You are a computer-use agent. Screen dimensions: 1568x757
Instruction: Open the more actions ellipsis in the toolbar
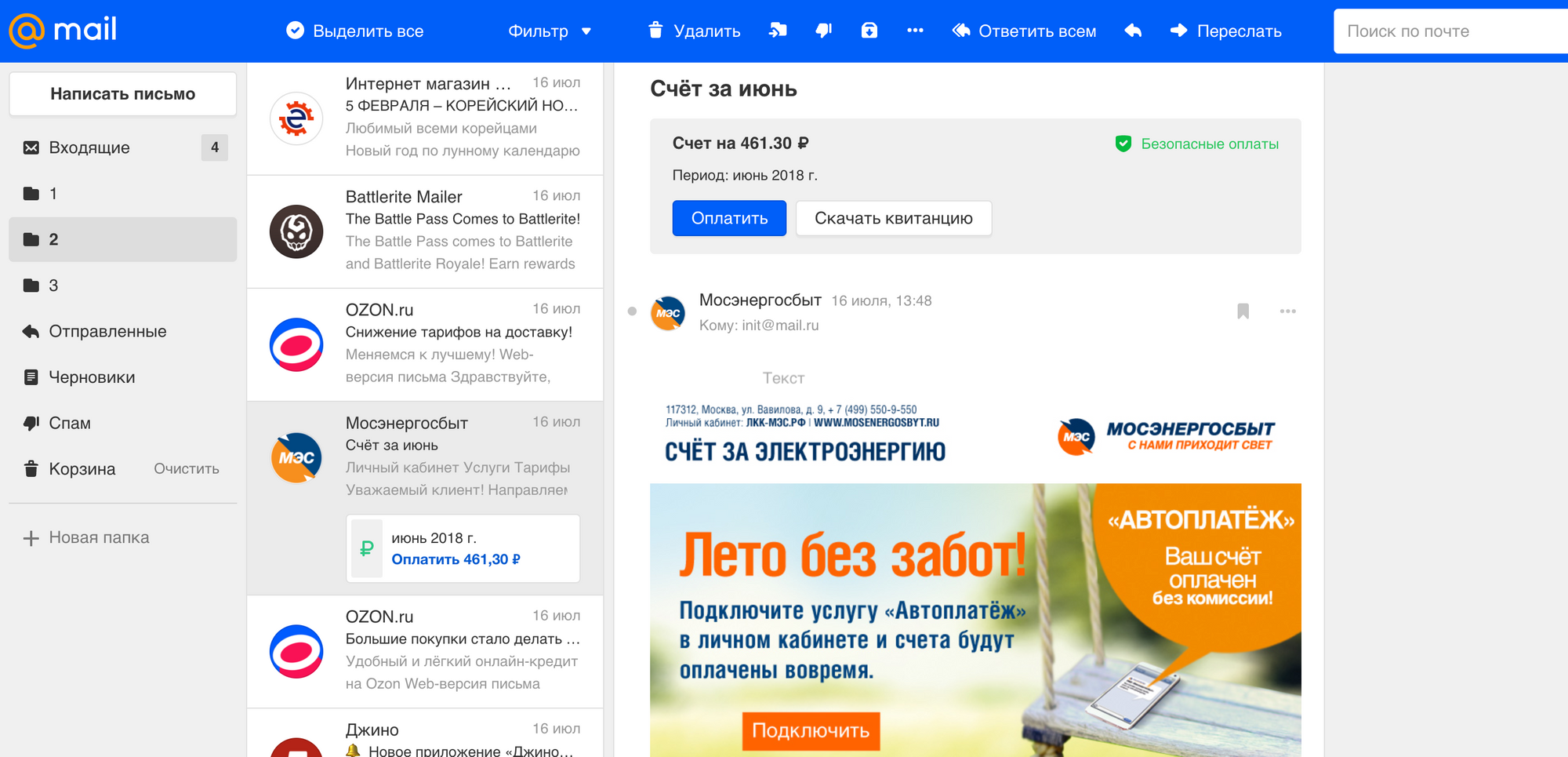click(915, 31)
